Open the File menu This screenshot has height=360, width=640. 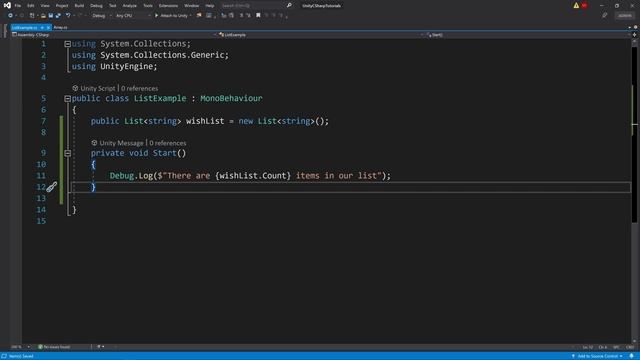click(x=18, y=6)
